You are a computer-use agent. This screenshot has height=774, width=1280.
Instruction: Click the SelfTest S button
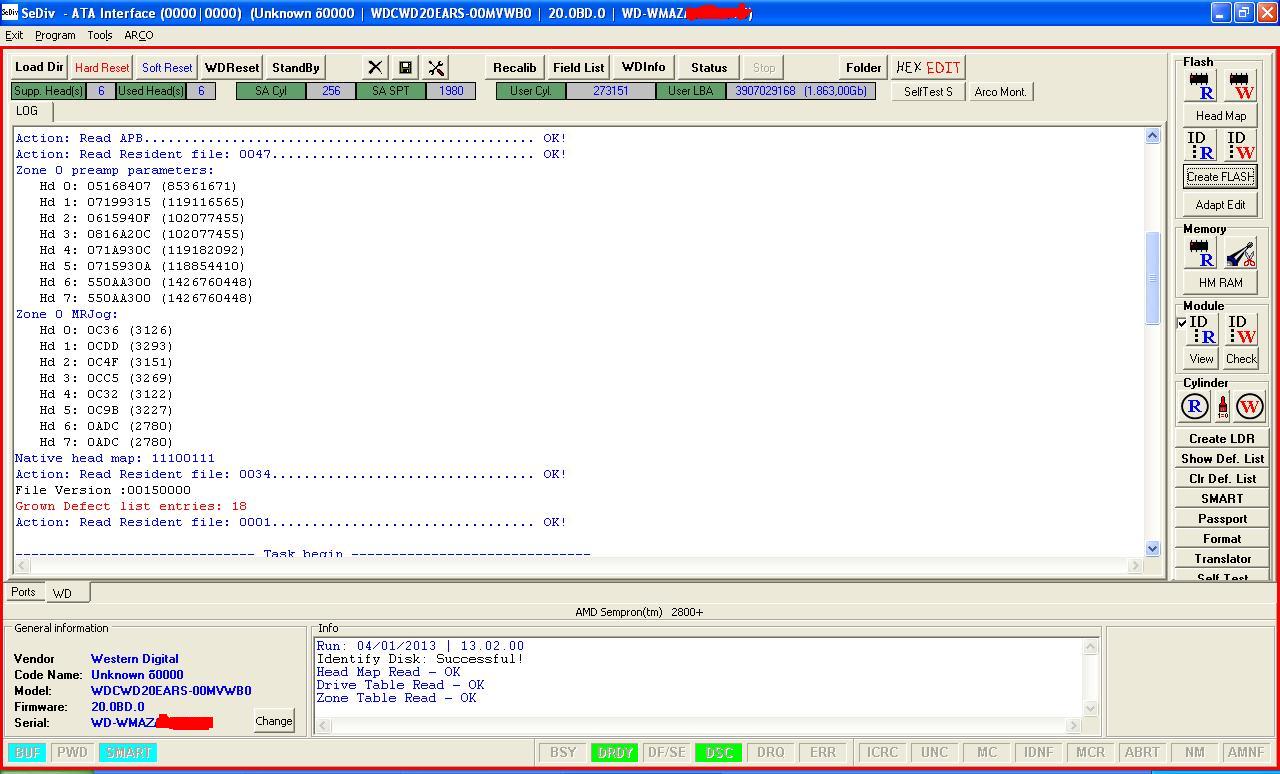tap(928, 91)
